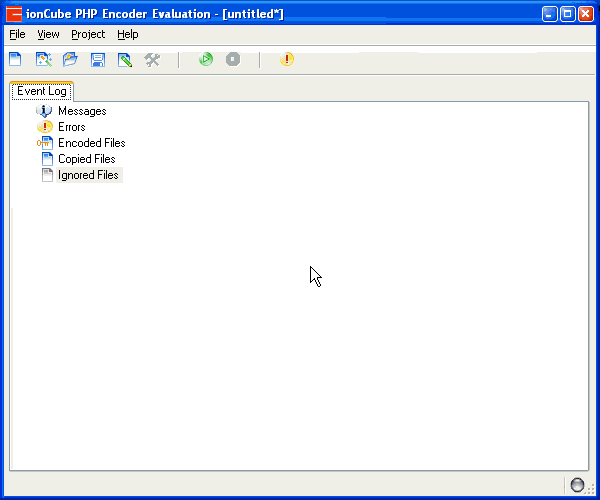Click the Copied Files document icon
The width and height of the screenshot is (600, 500).
(x=47, y=159)
